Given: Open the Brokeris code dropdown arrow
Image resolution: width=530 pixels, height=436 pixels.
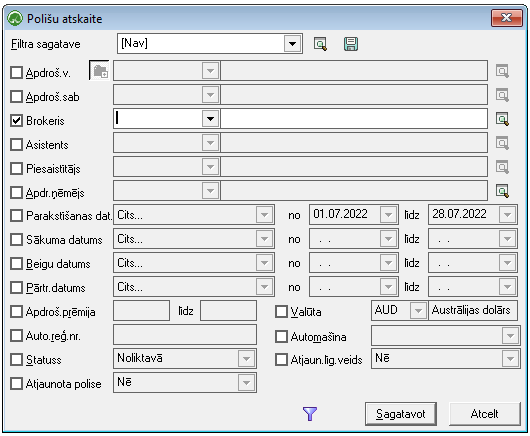Looking at the screenshot, I should [x=210, y=119].
